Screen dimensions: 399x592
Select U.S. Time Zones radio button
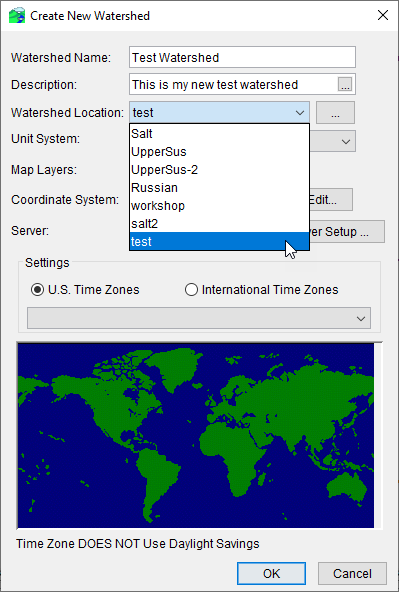click(x=37, y=290)
